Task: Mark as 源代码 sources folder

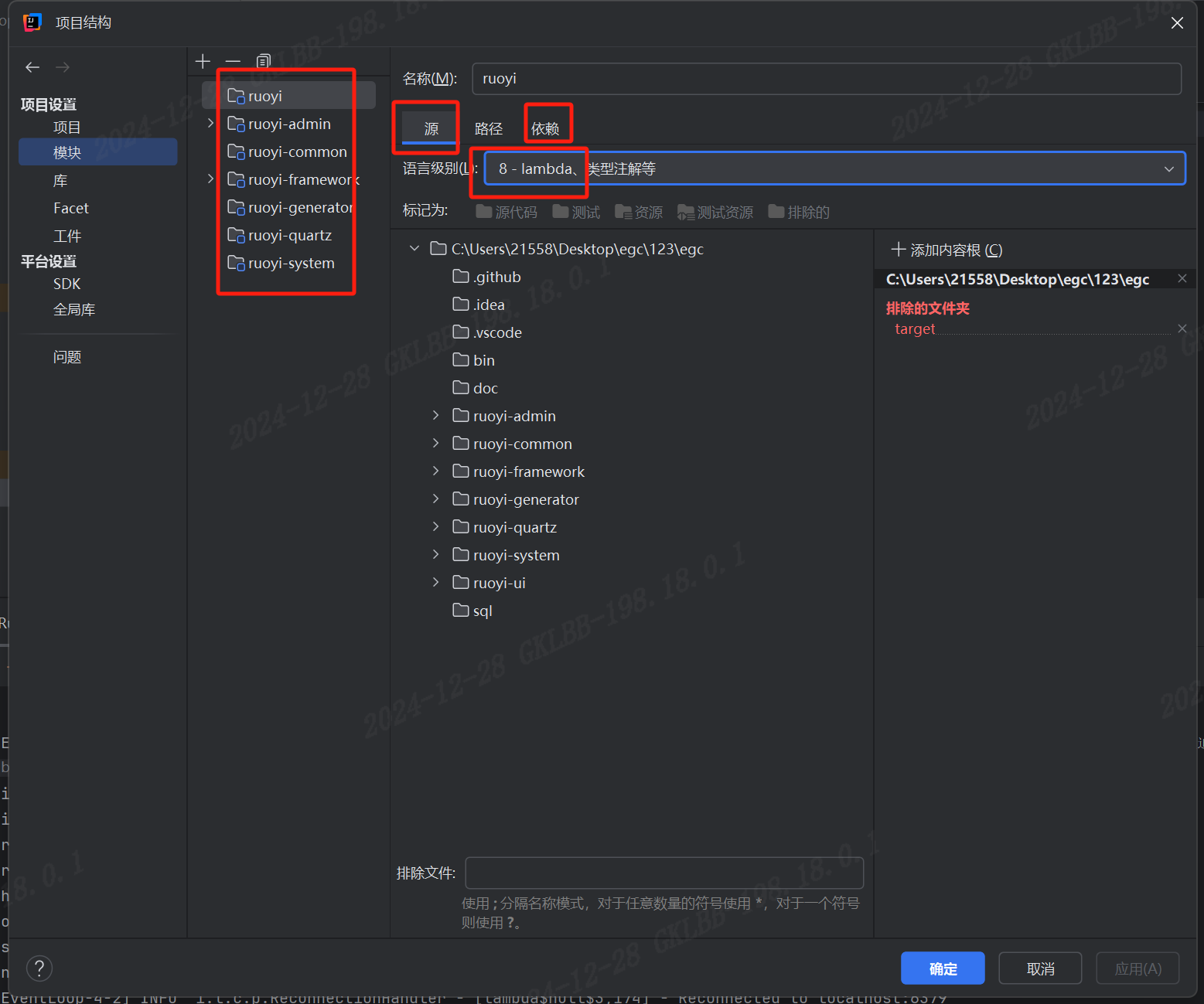Action: tap(506, 212)
